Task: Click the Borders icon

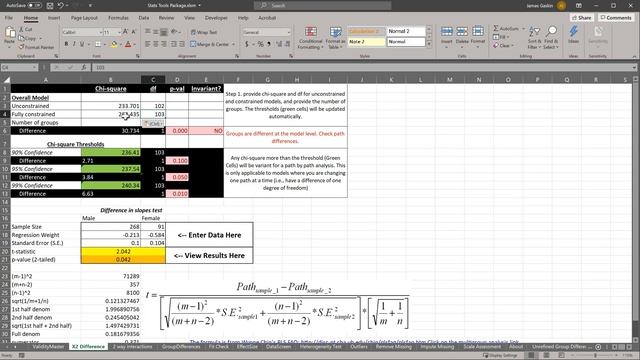Action: [98, 44]
